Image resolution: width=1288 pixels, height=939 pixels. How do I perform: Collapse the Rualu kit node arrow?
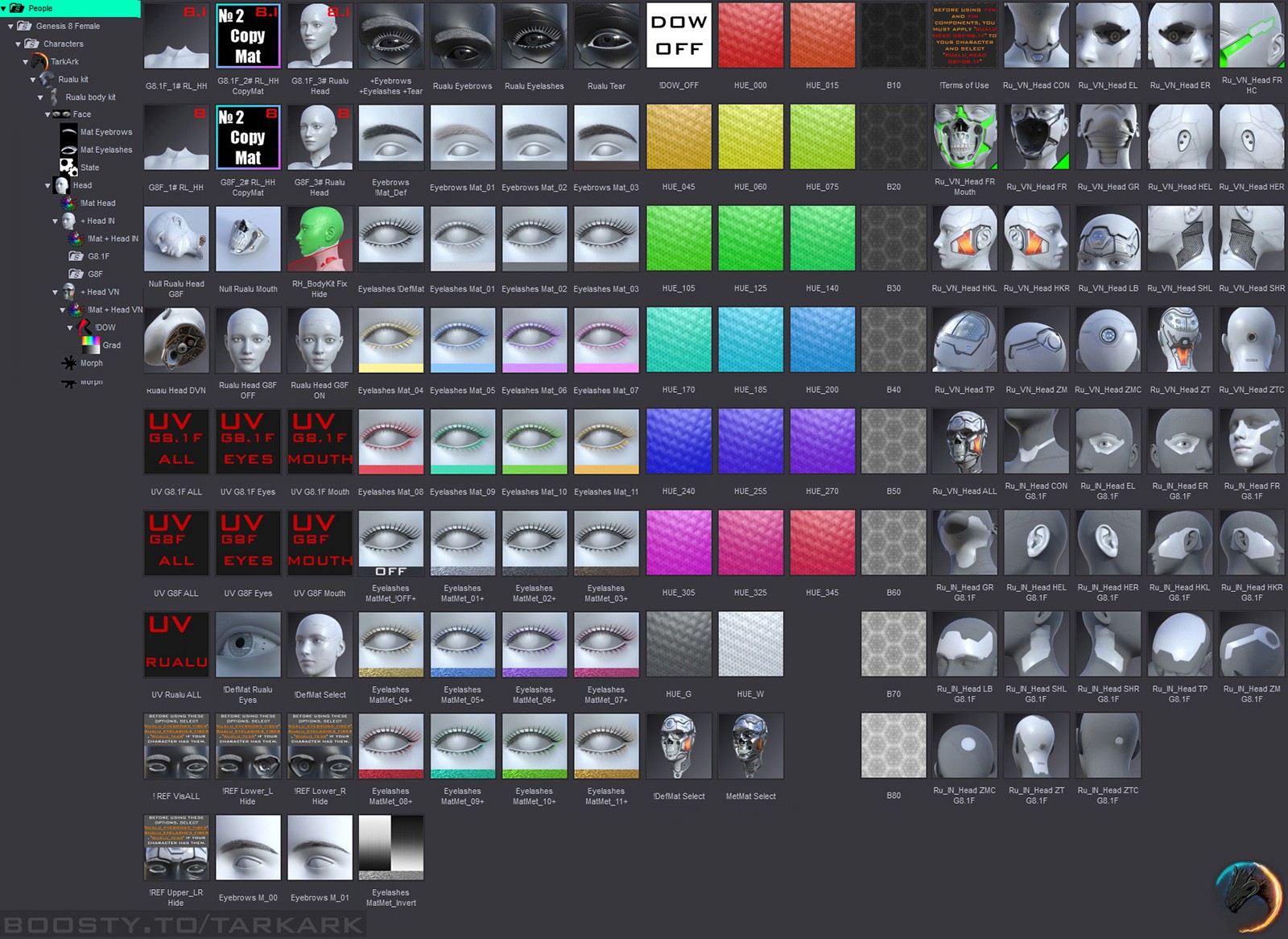click(33, 79)
